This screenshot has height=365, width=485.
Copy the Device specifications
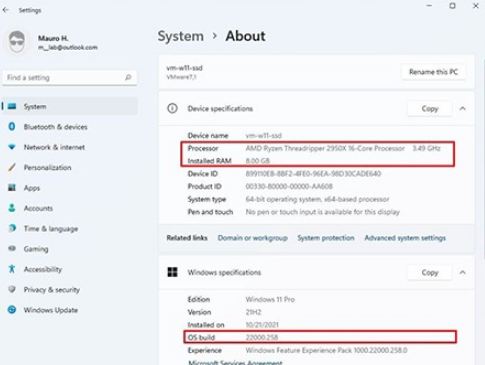point(430,108)
